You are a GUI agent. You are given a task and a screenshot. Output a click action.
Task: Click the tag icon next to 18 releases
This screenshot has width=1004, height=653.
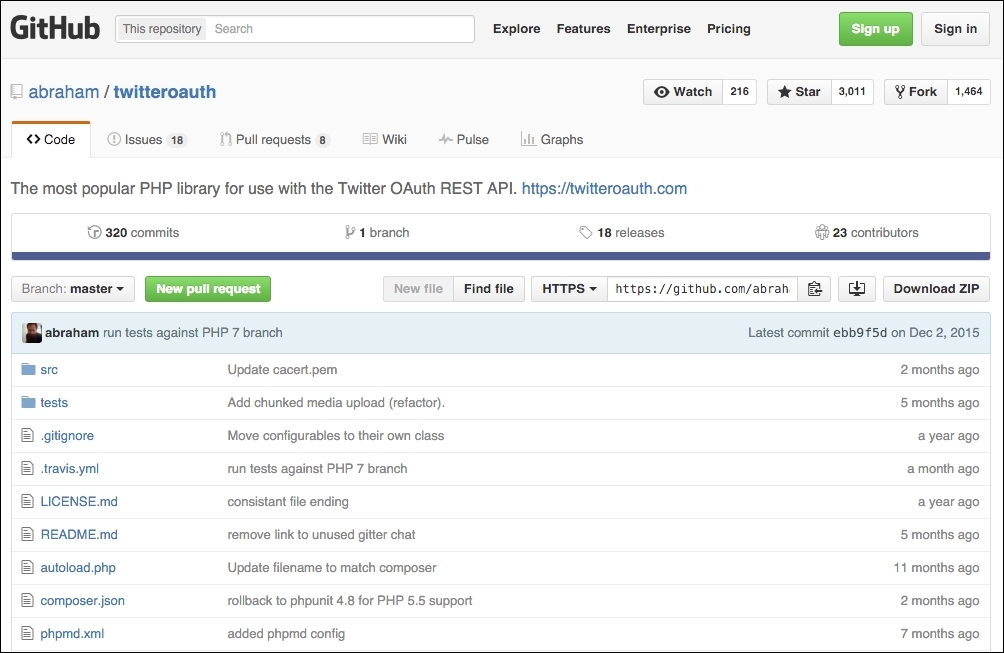(585, 232)
